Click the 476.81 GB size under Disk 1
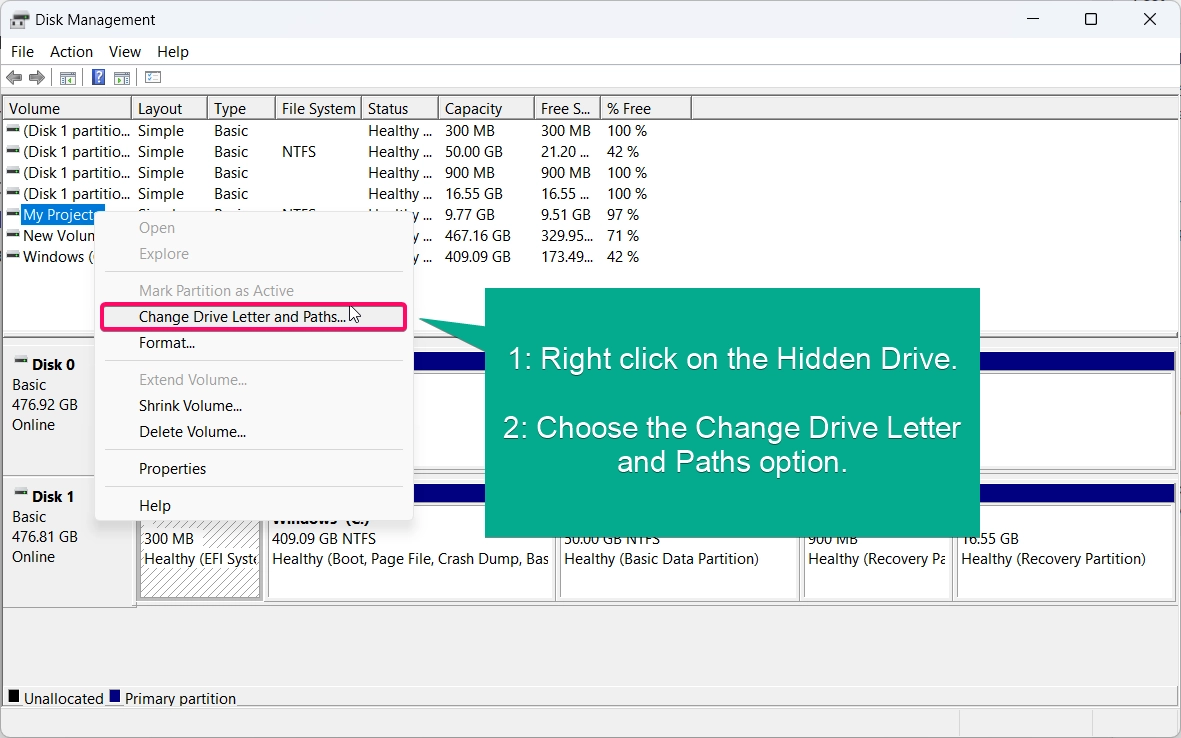 tap(44, 537)
